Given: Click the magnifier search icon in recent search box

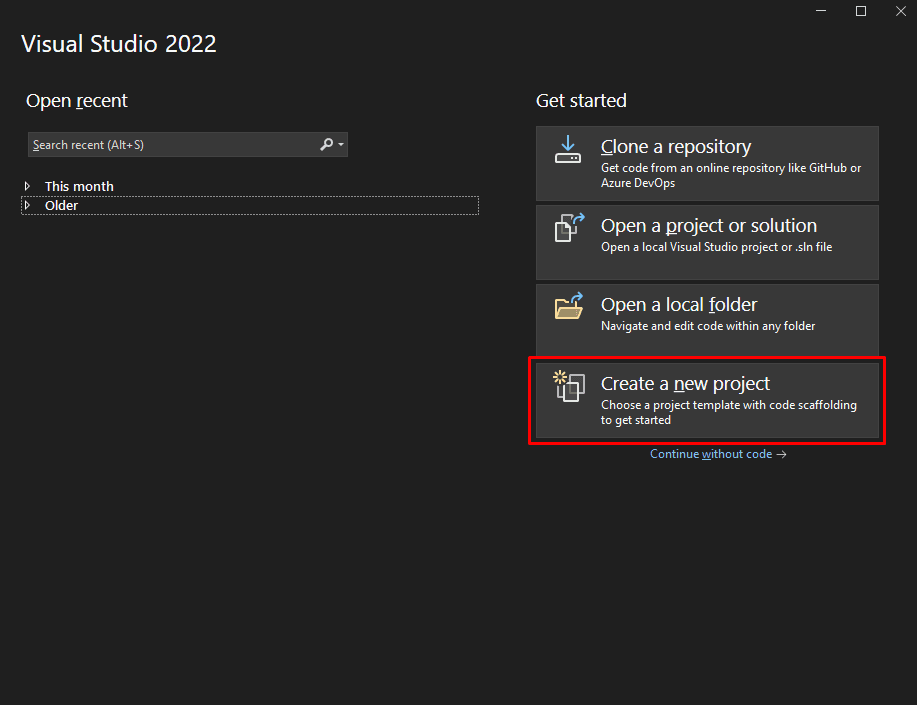Looking at the screenshot, I should click(326, 144).
